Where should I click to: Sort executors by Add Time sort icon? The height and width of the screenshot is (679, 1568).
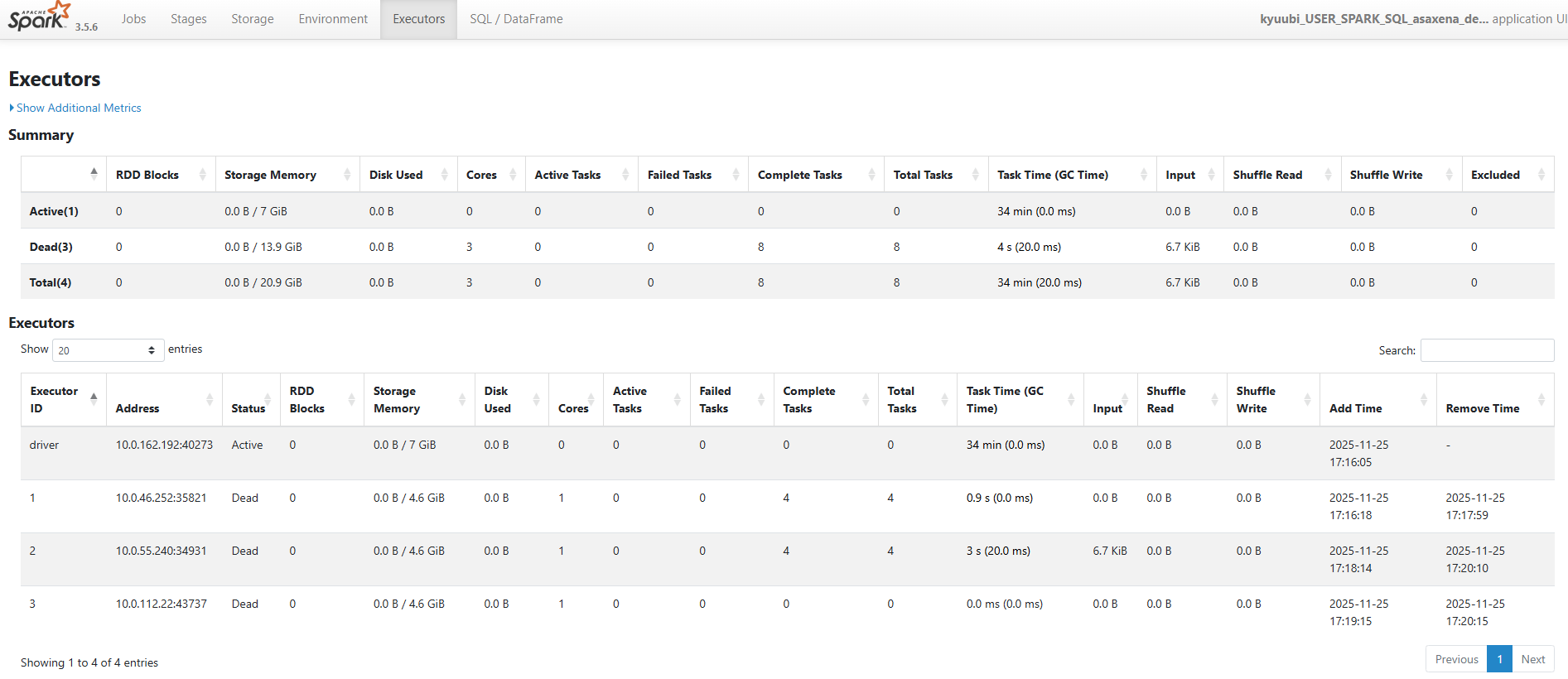point(1424,400)
